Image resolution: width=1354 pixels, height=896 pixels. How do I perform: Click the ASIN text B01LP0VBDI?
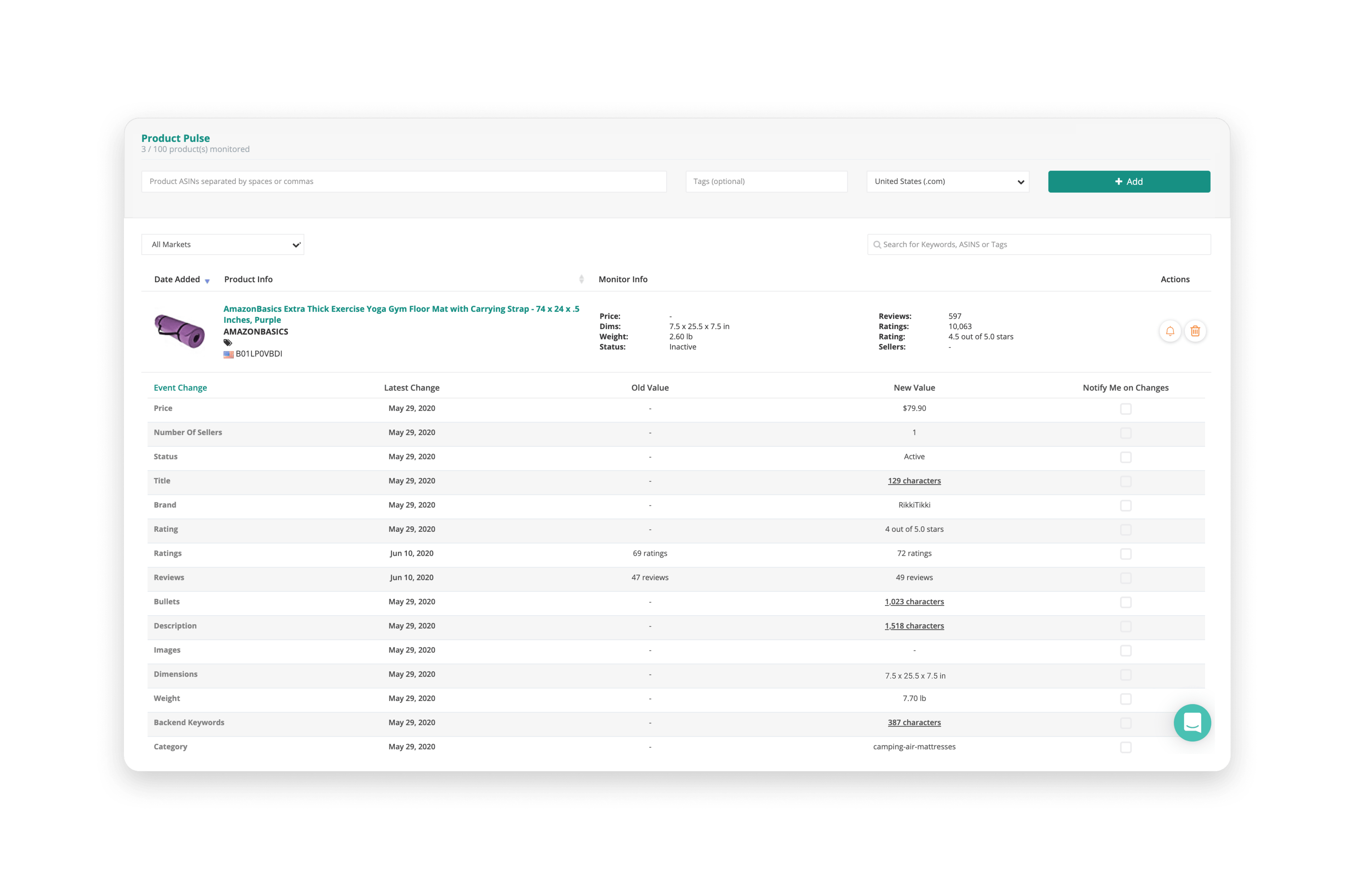point(259,354)
